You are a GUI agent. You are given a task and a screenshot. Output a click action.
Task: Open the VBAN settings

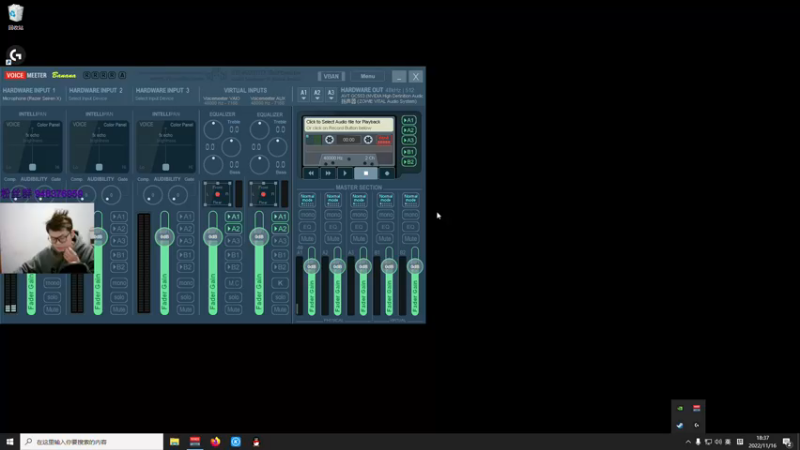(x=331, y=77)
